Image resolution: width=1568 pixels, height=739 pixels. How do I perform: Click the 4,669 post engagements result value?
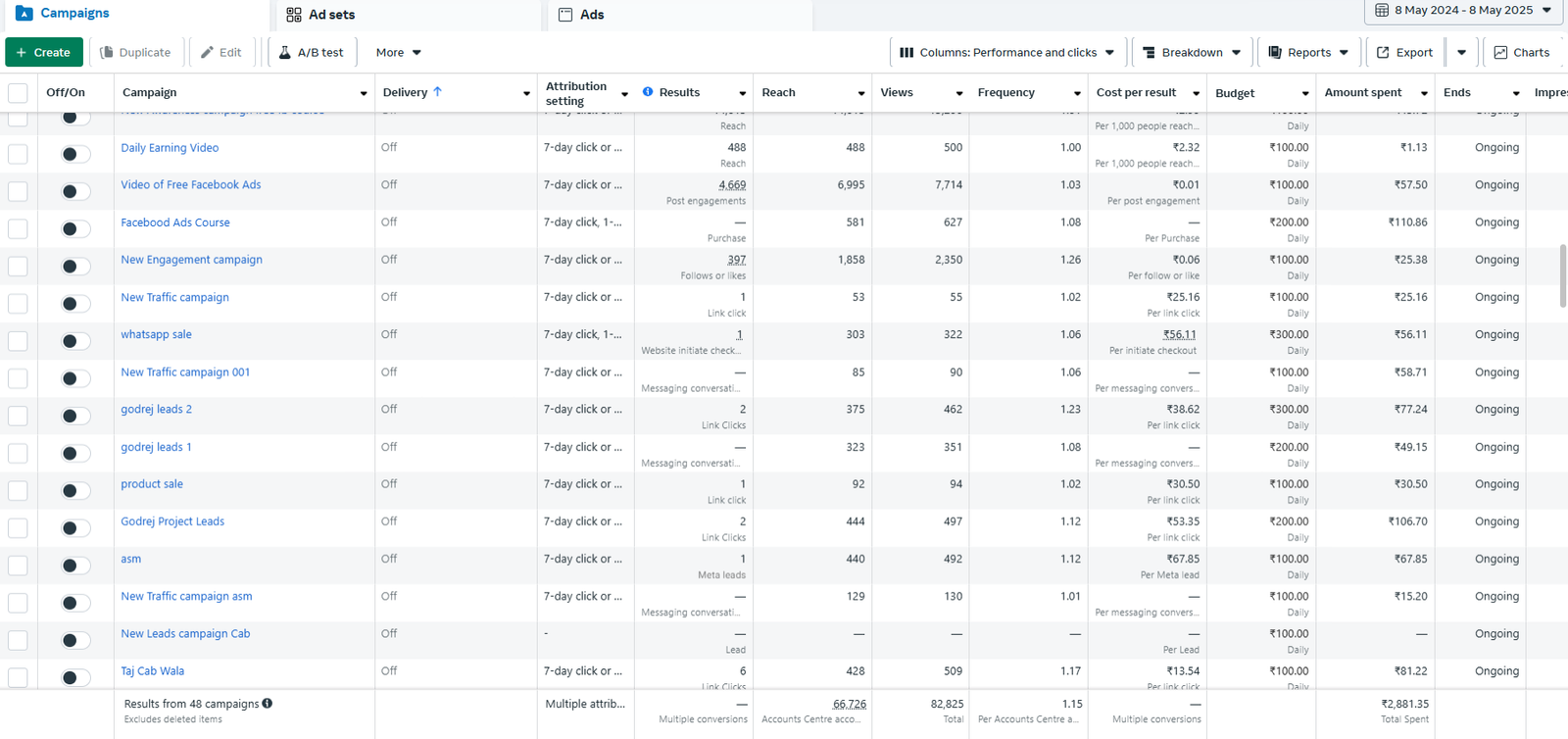pos(732,184)
